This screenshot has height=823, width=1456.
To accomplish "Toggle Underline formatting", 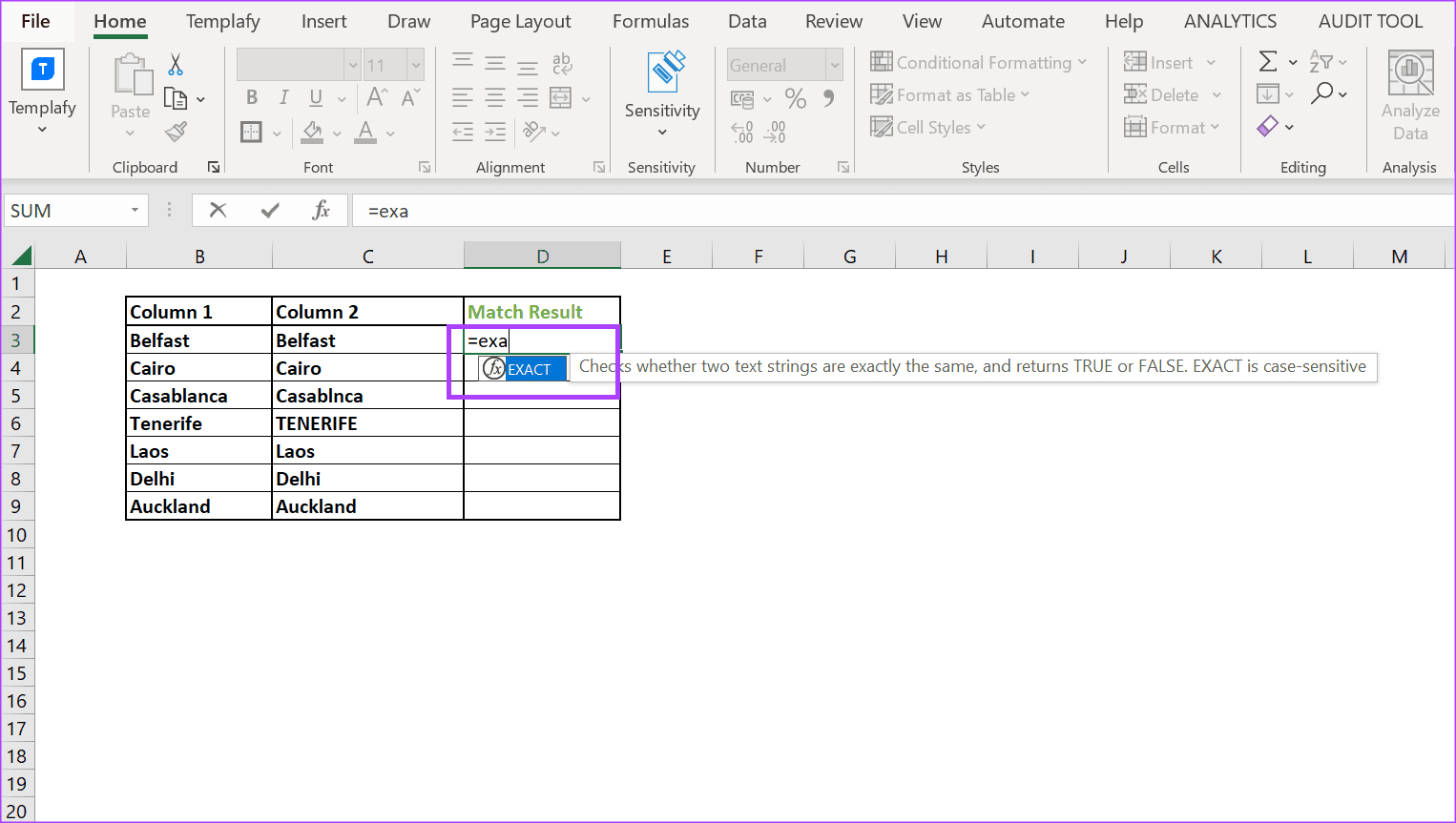I will 316,97.
